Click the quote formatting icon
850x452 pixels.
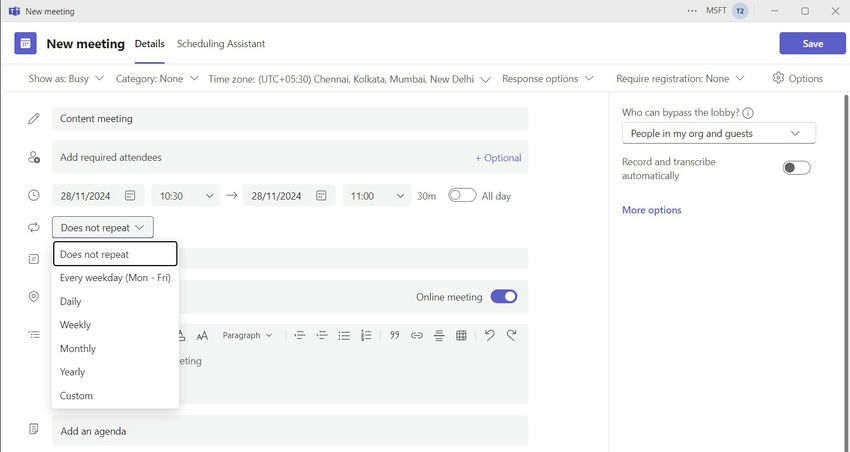[x=394, y=336]
